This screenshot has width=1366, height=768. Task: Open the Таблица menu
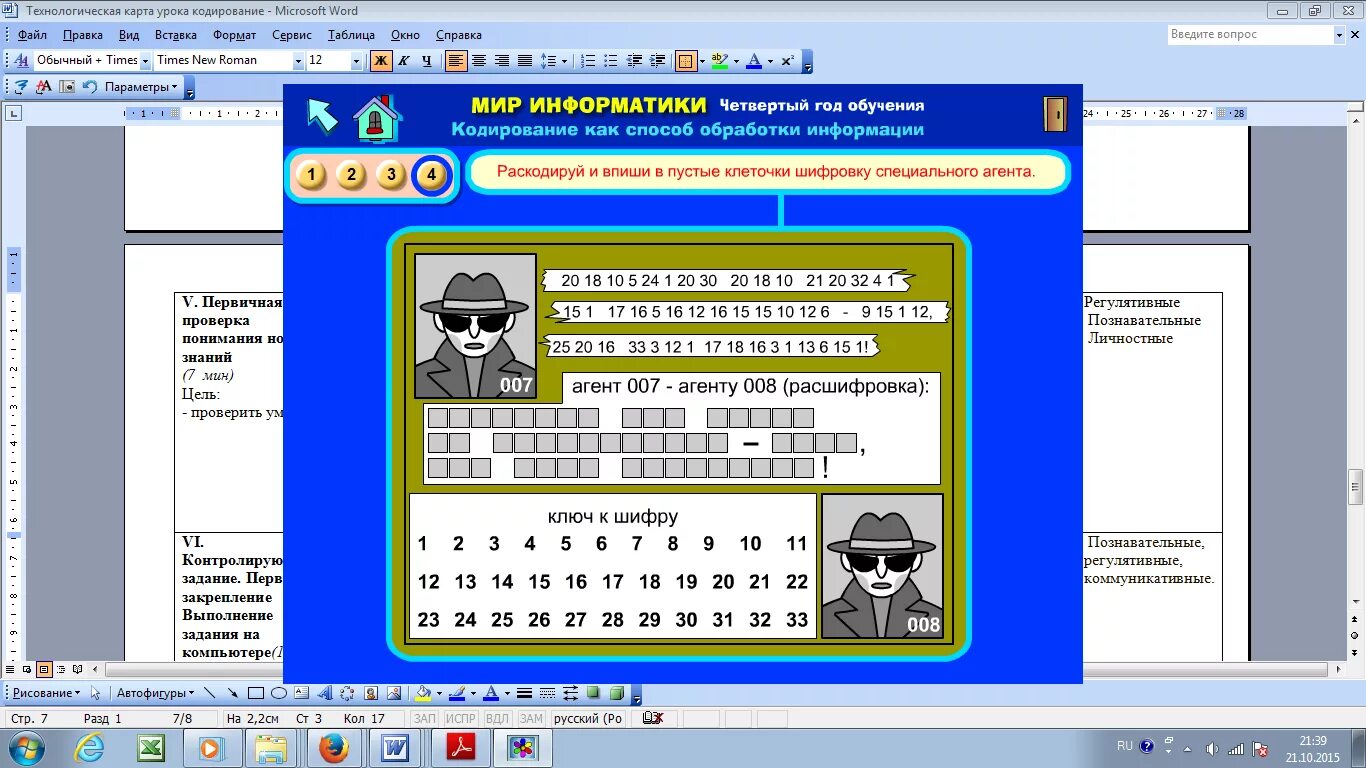tap(351, 35)
